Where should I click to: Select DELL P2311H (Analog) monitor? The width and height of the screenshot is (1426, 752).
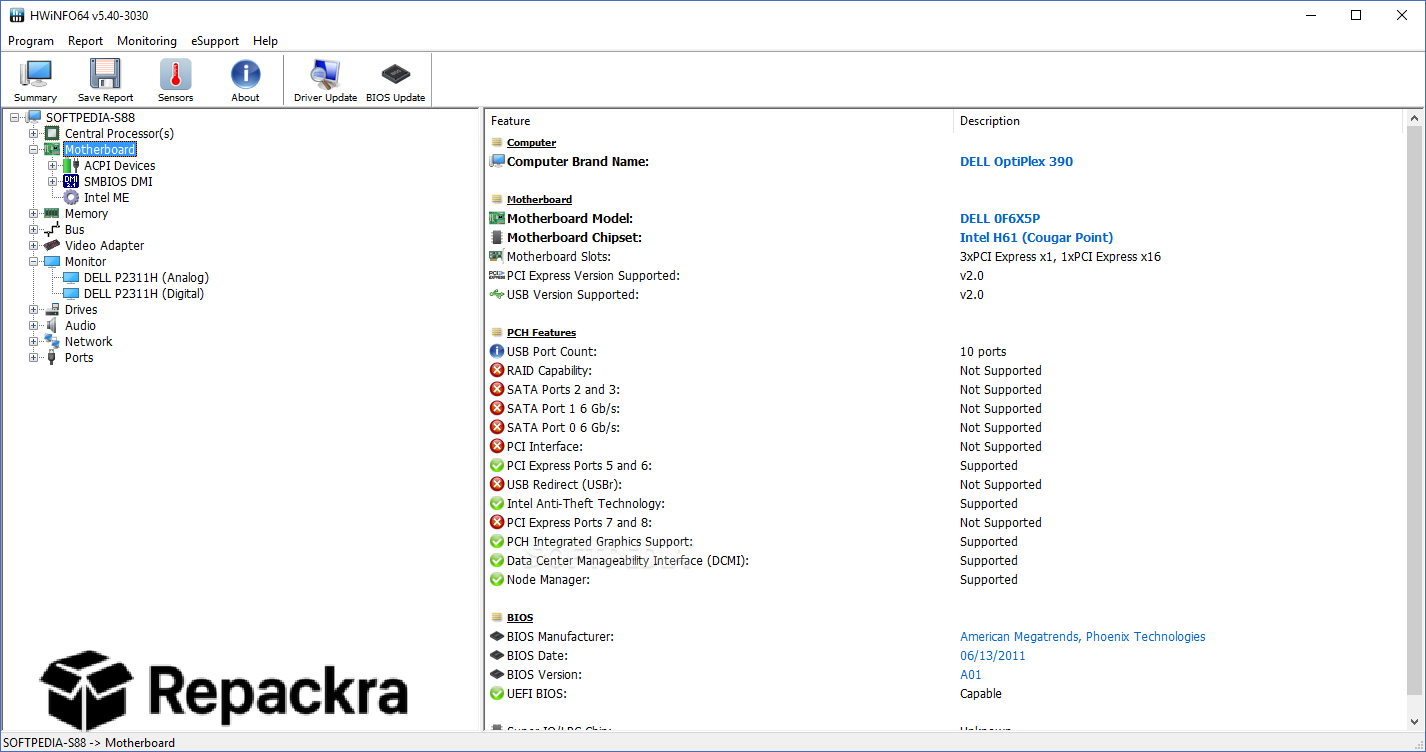click(146, 278)
